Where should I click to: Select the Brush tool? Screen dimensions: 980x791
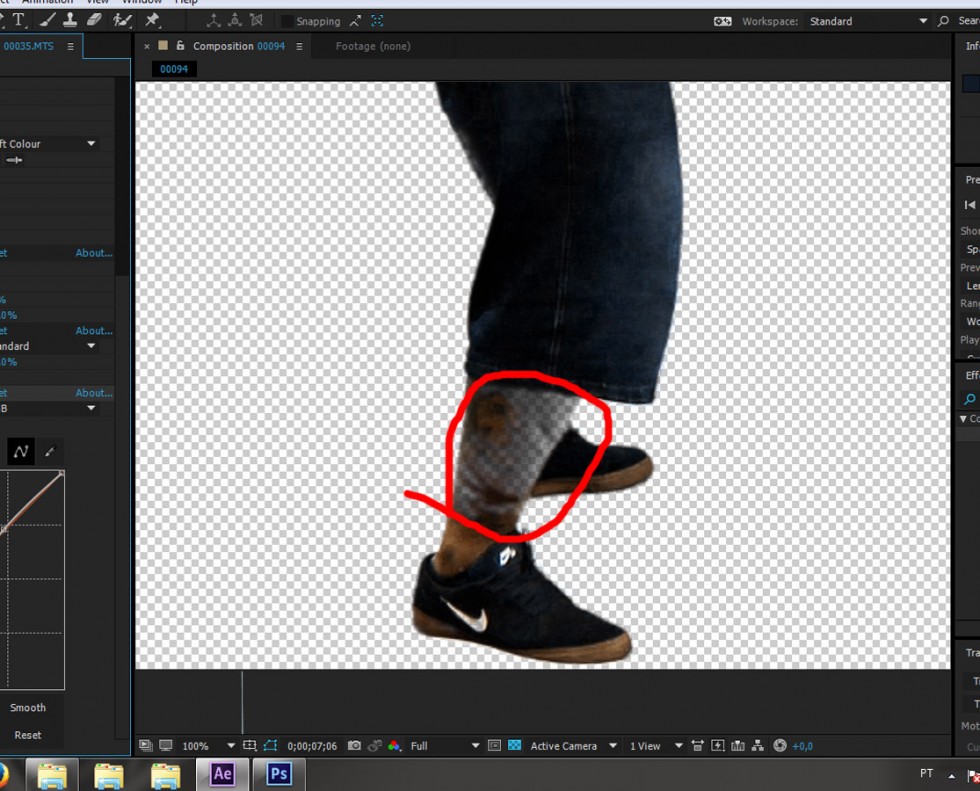pyautogui.click(x=46, y=20)
